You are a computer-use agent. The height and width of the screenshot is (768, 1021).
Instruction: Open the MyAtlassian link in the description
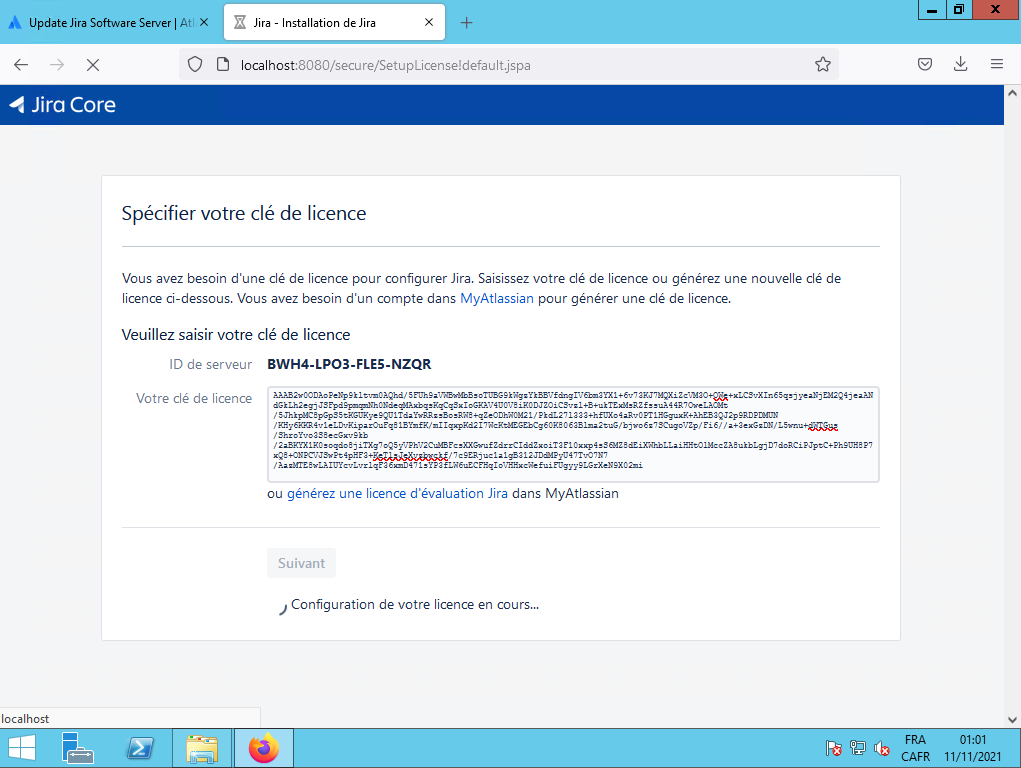(496, 298)
